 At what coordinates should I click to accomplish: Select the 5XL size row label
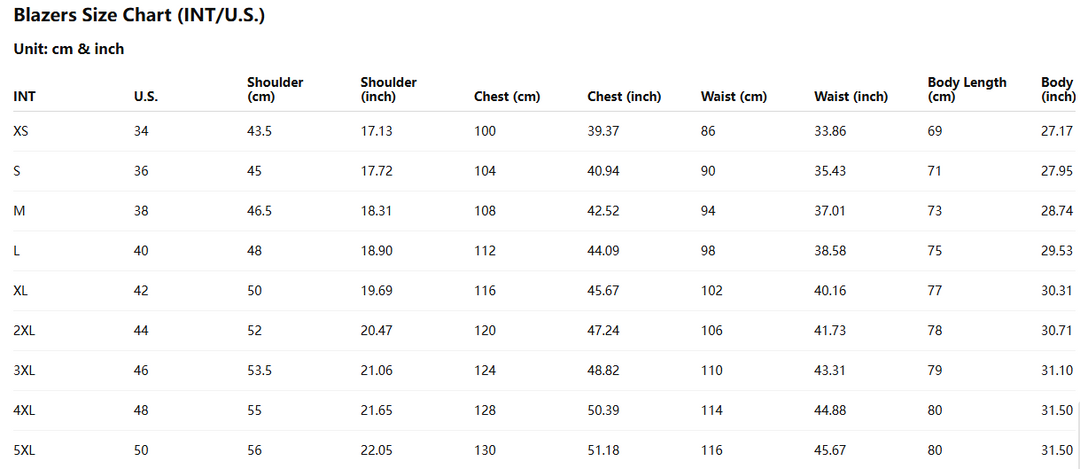(24, 450)
